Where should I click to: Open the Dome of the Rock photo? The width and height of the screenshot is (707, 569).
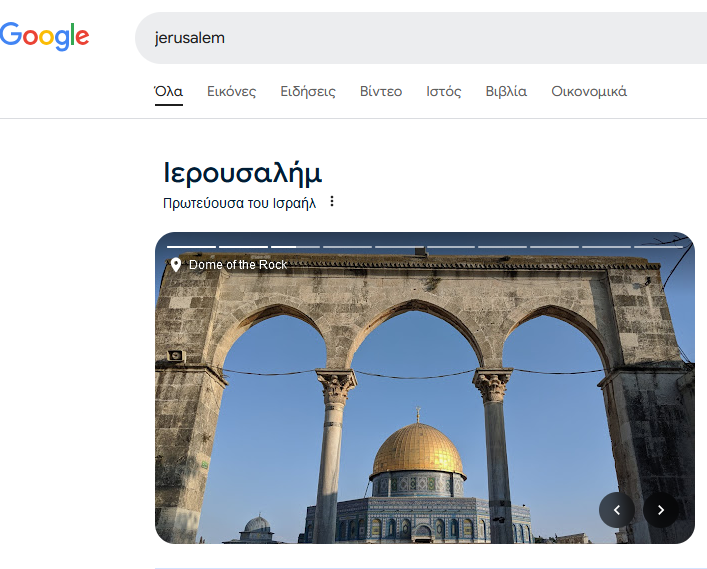425,388
